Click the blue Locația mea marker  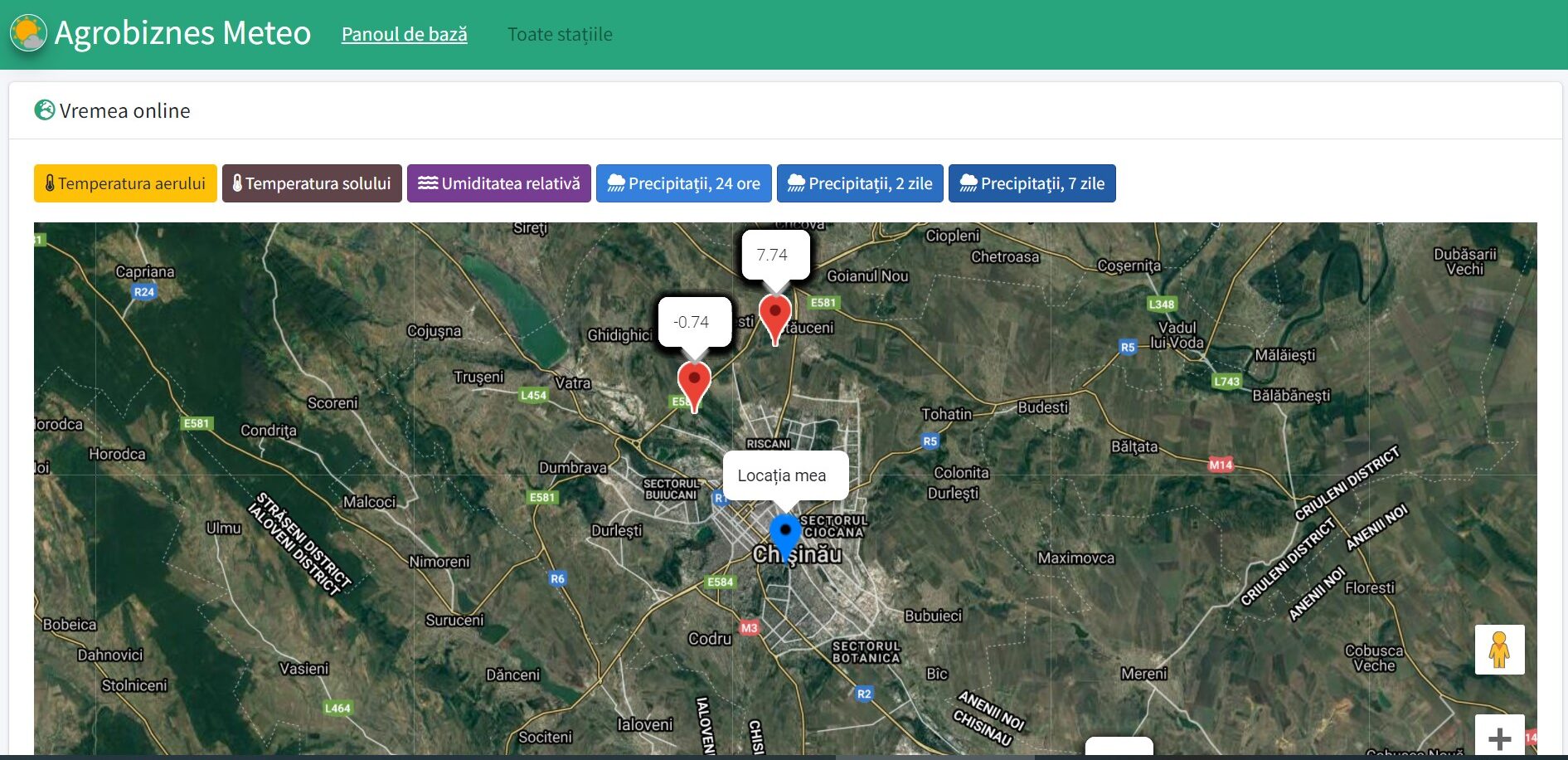785,538
